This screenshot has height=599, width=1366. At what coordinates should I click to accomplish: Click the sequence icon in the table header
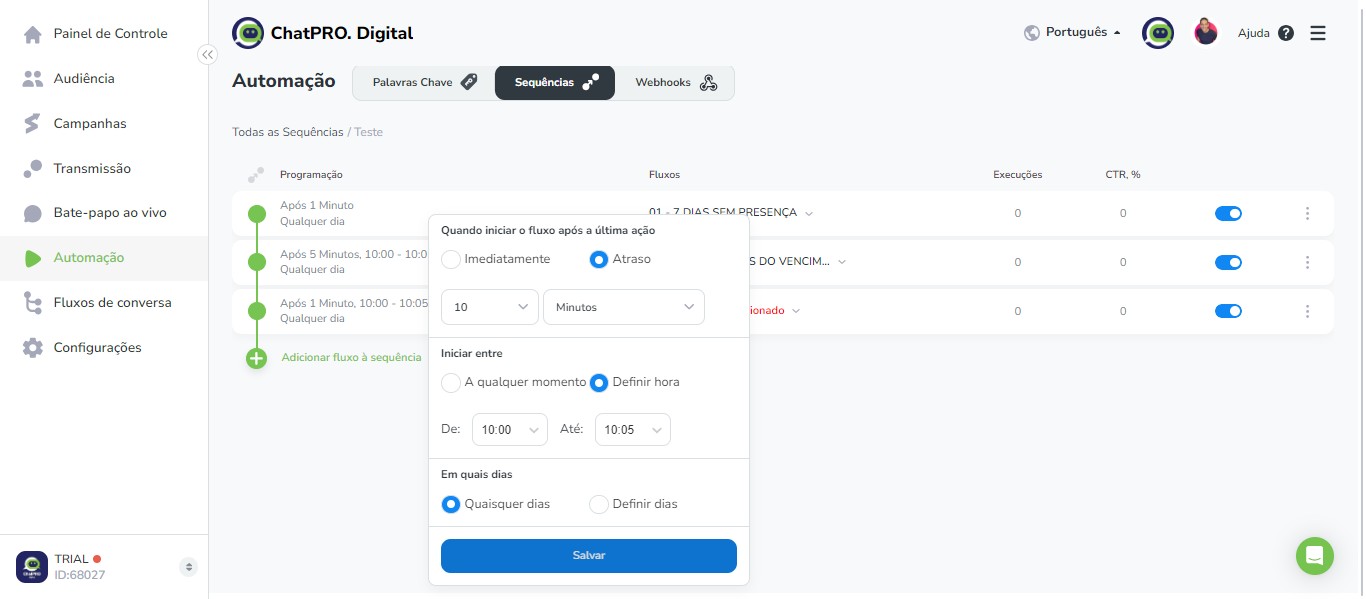pos(256,175)
